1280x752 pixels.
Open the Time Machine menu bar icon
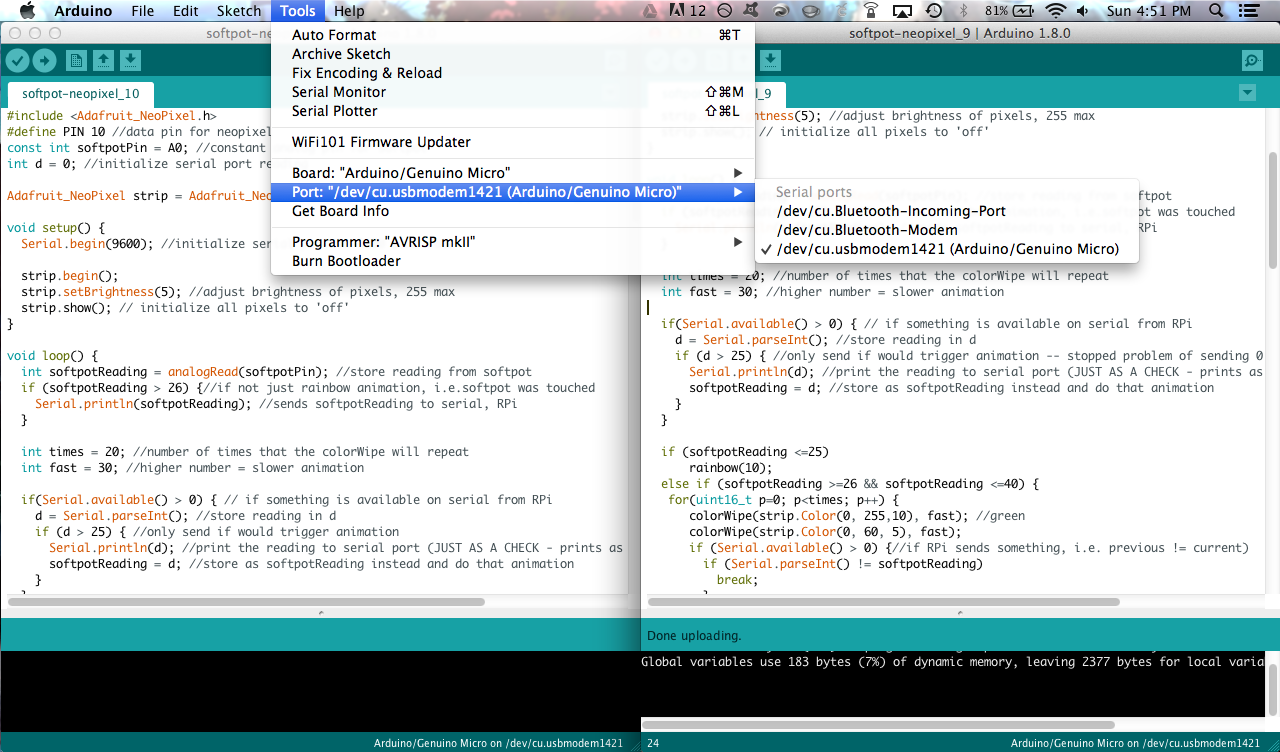click(933, 11)
